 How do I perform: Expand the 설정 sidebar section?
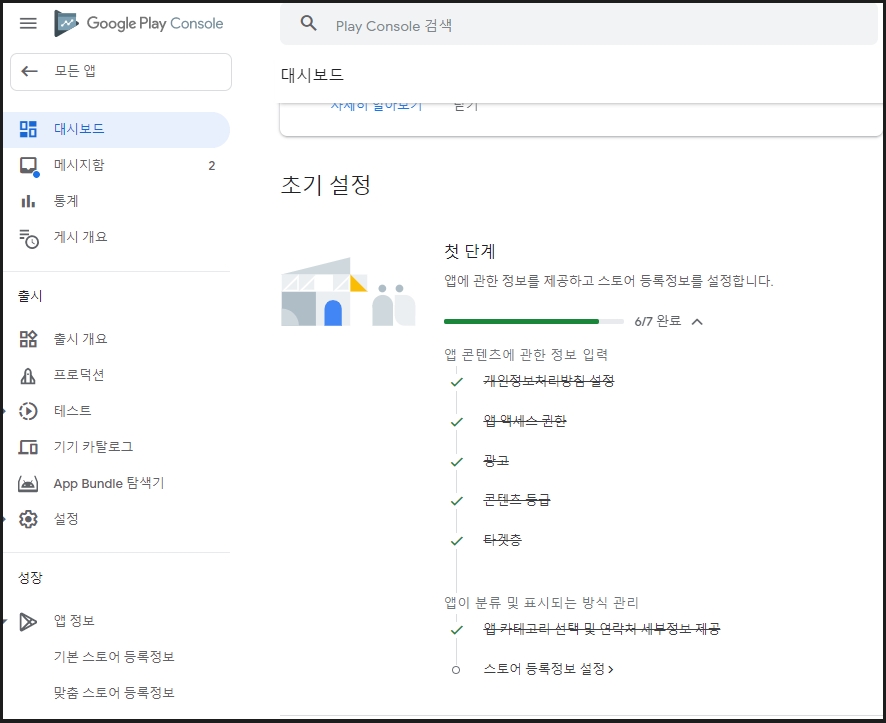(x=3, y=519)
